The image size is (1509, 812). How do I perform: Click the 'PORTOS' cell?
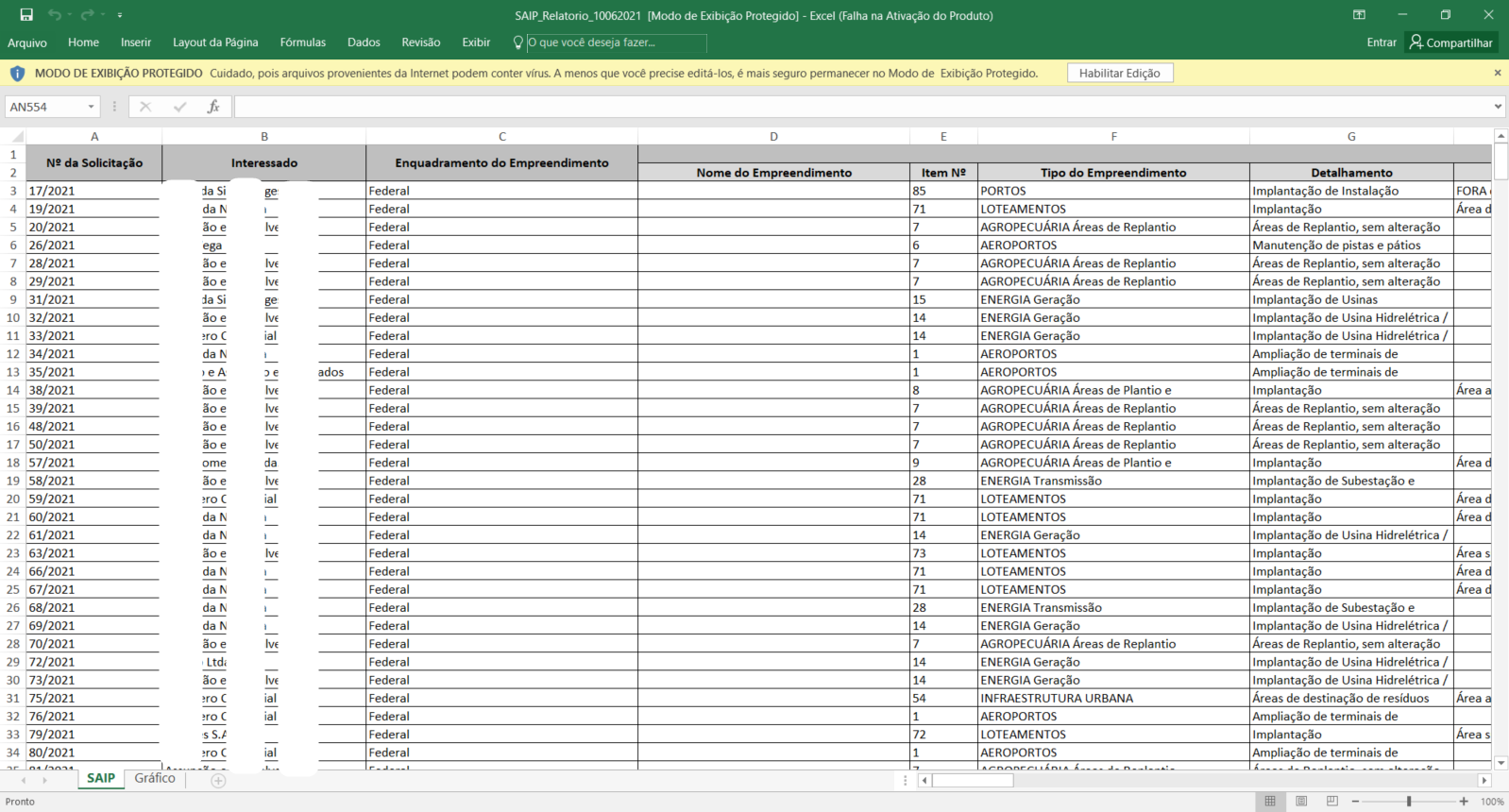pos(1113,191)
